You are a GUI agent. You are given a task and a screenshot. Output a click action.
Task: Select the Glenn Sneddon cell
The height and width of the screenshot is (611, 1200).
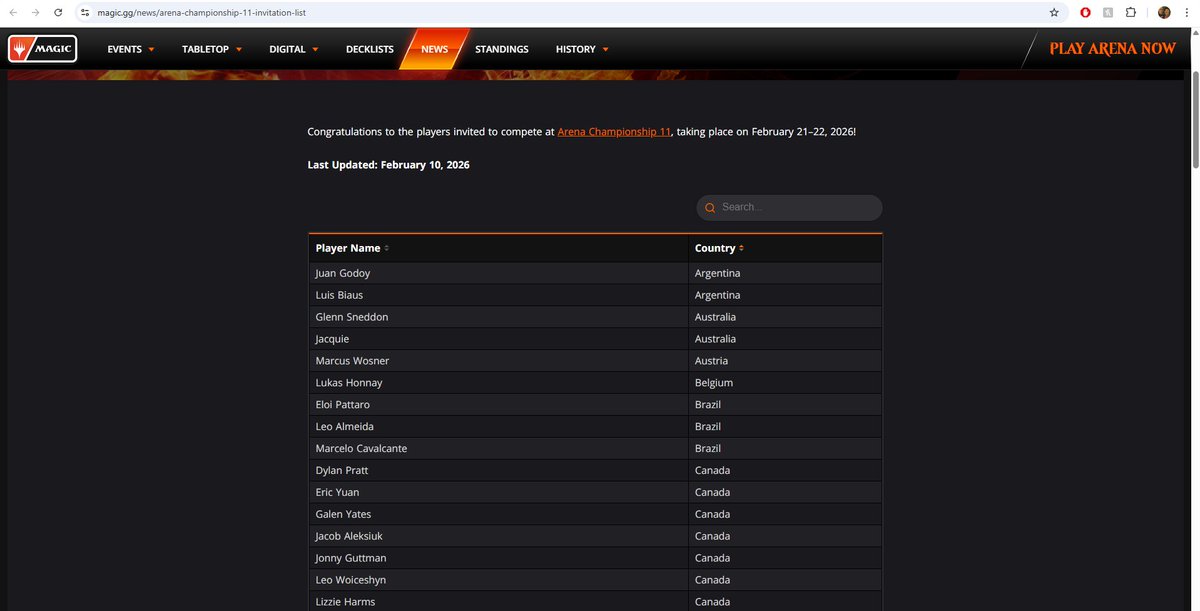[498, 317]
